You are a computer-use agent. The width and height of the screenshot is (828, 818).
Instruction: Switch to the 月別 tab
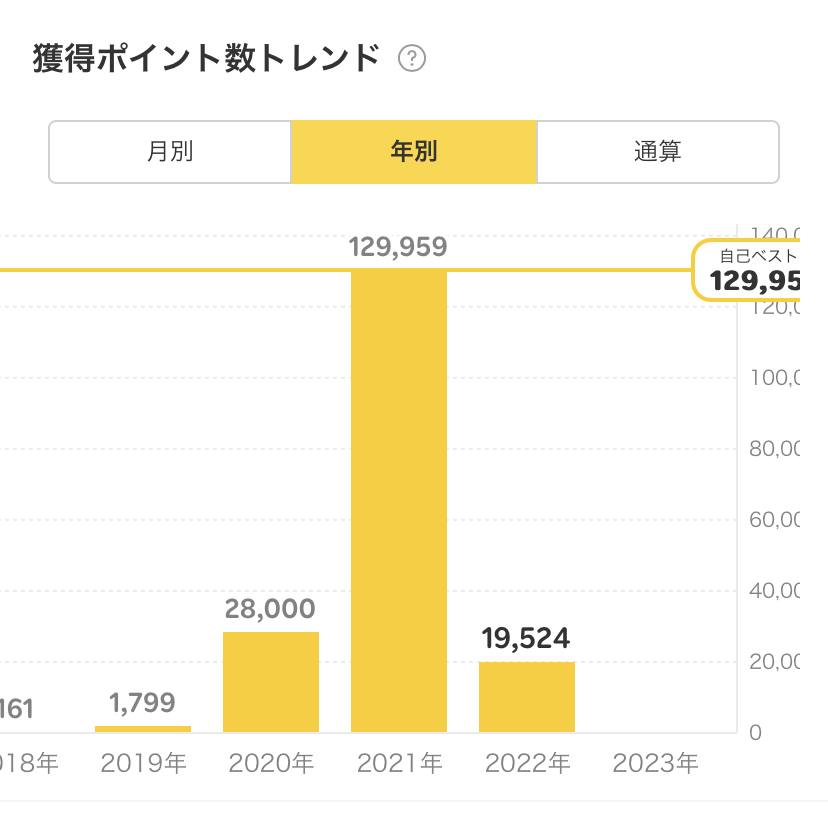[170, 152]
